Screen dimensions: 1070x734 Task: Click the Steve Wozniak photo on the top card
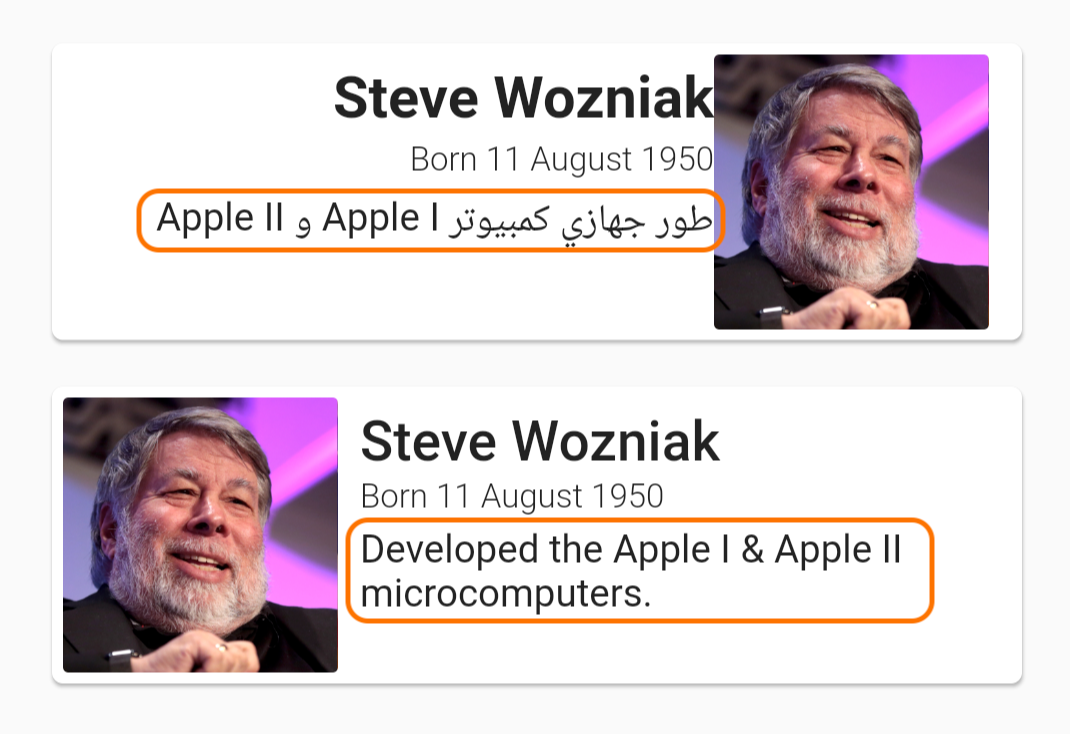point(850,190)
